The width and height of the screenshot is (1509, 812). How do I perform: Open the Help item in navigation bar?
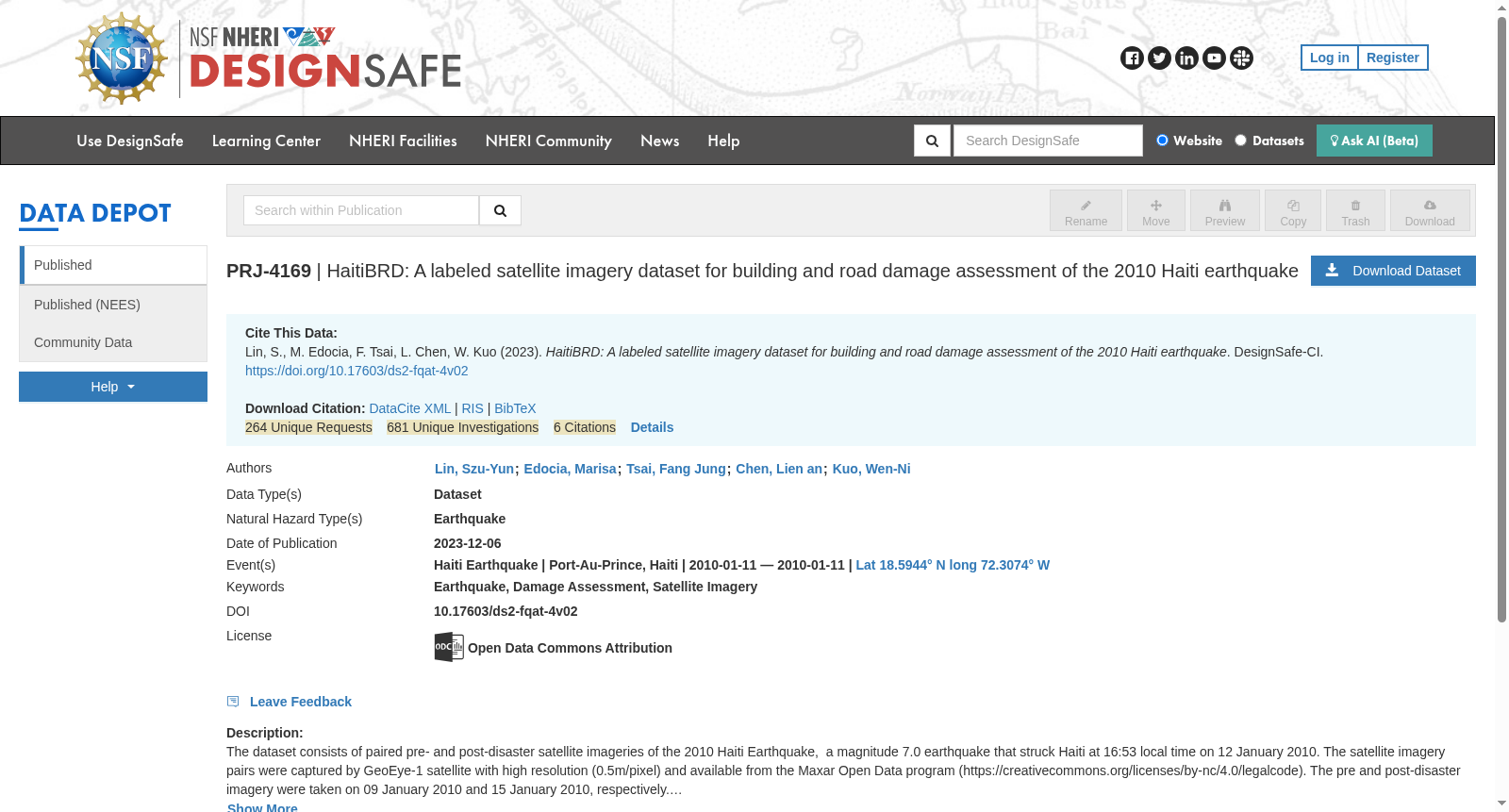coord(723,141)
